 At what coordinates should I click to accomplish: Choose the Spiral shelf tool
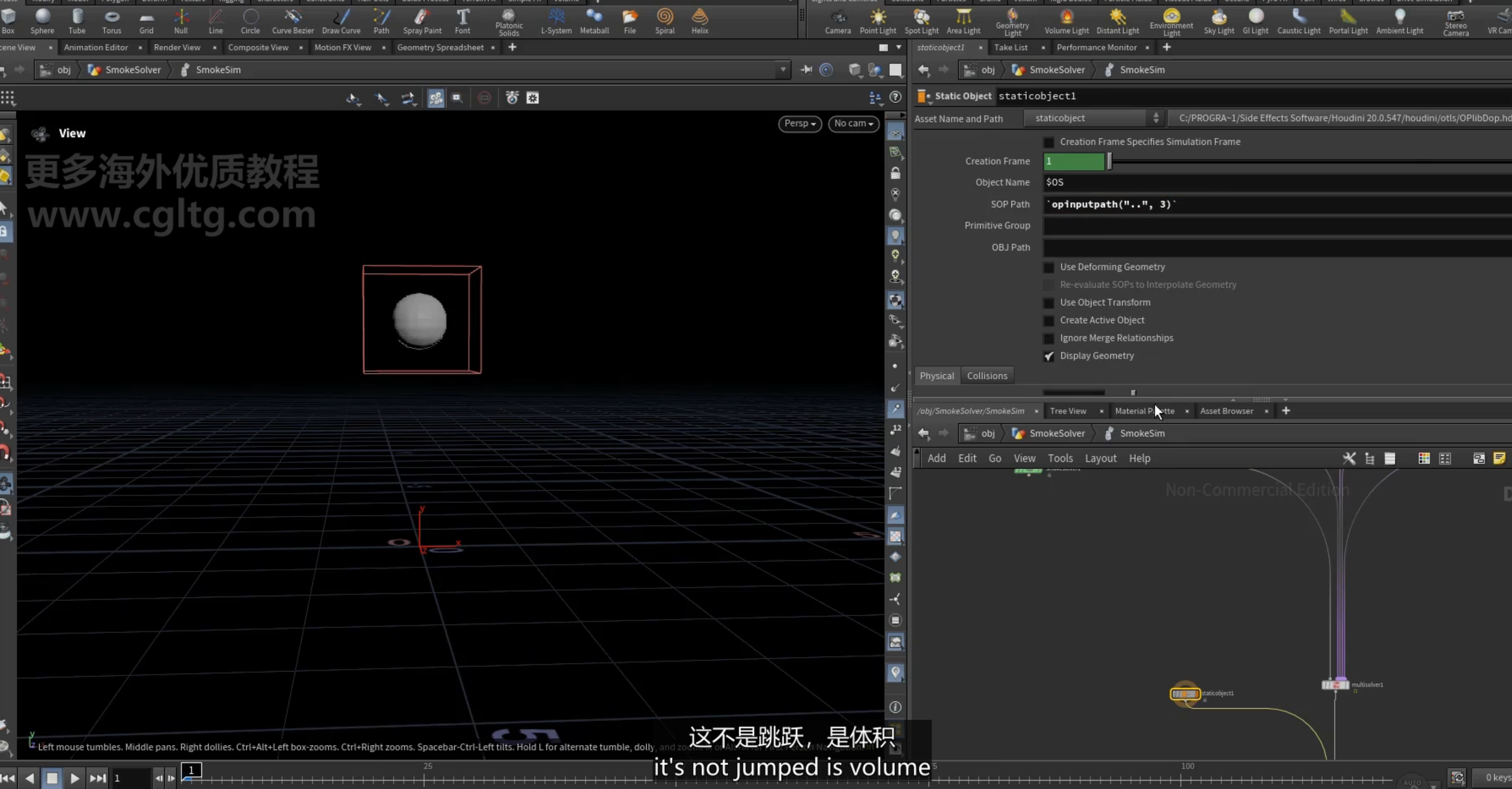coord(664,22)
